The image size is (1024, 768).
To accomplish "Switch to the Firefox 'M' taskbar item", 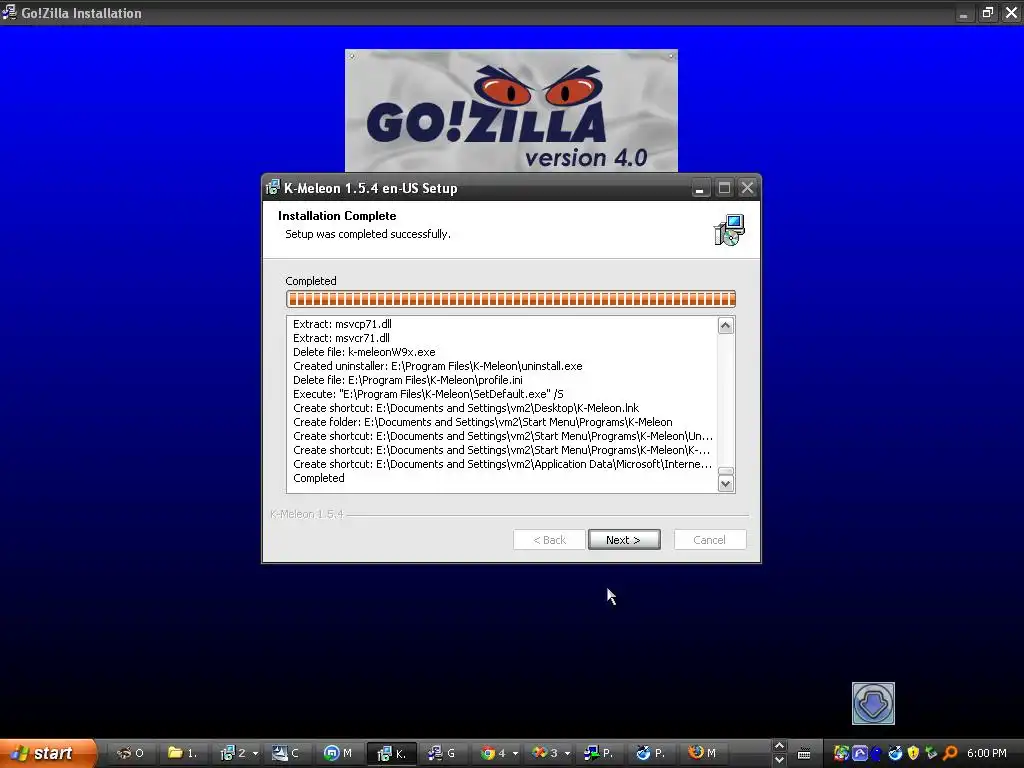I will (702, 753).
